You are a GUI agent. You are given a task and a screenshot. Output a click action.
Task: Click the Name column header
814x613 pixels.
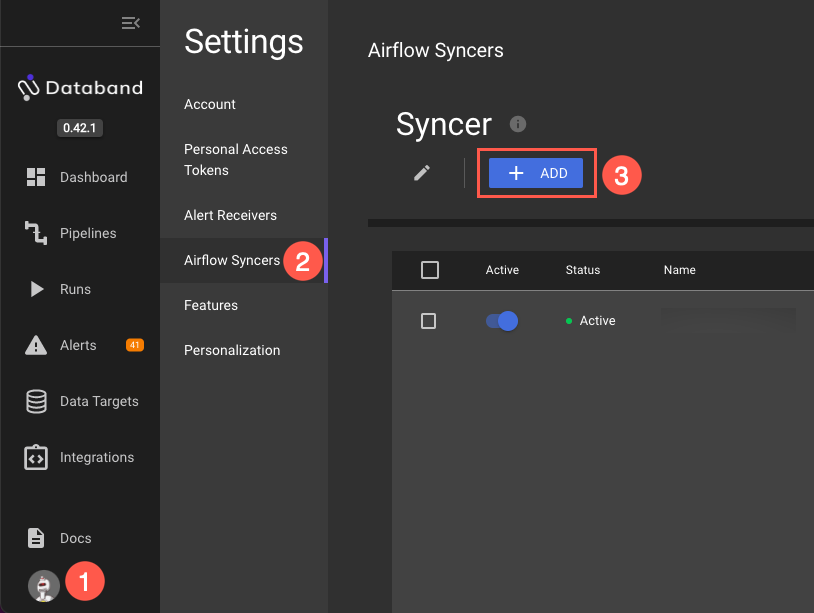click(680, 270)
